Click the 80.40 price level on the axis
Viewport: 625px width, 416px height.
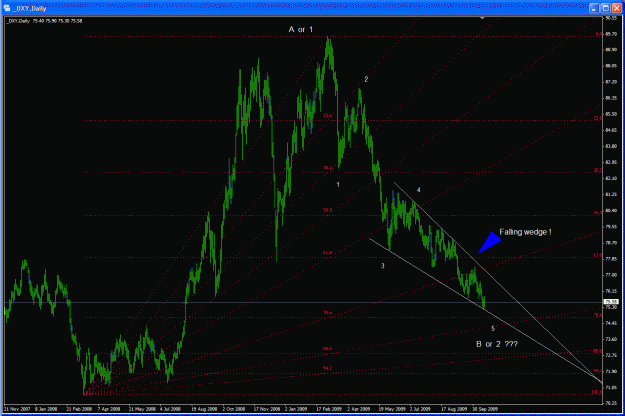[x=611, y=210]
